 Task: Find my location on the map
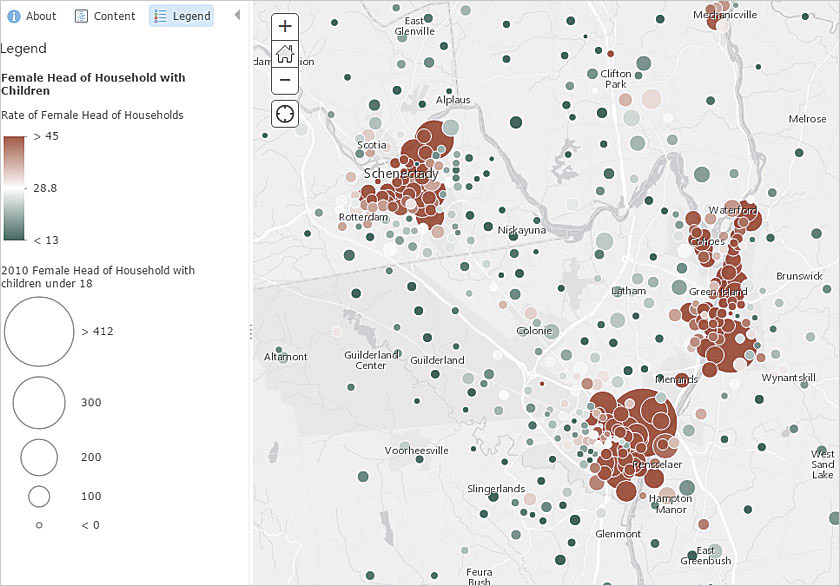285,113
